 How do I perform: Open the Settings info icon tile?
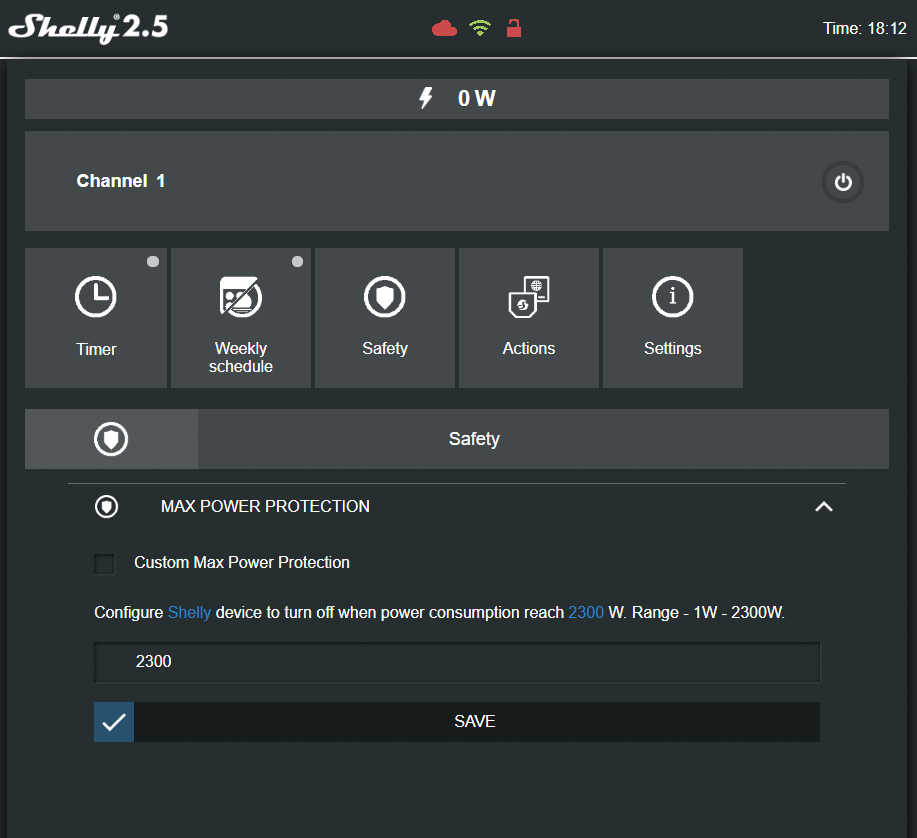point(672,297)
